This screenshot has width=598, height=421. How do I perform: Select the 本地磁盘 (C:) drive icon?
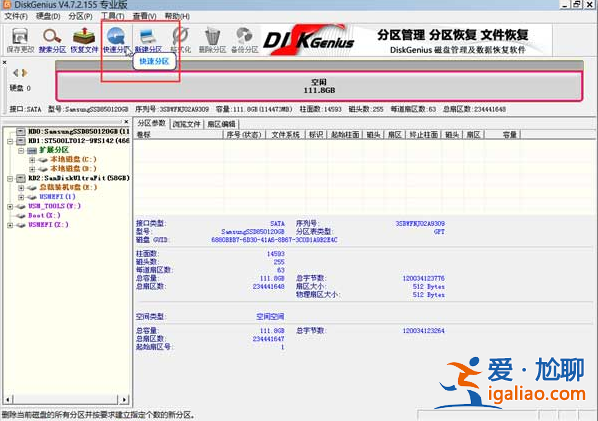tap(43, 160)
